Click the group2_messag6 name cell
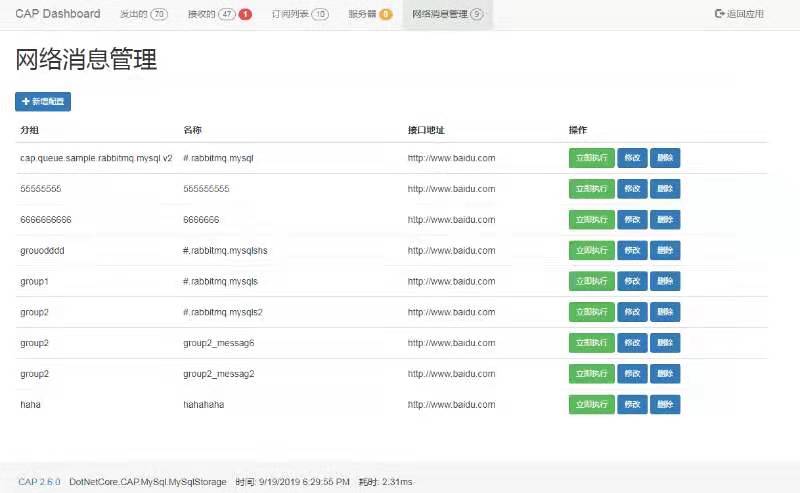This screenshot has height=493, width=800. tap(219, 343)
